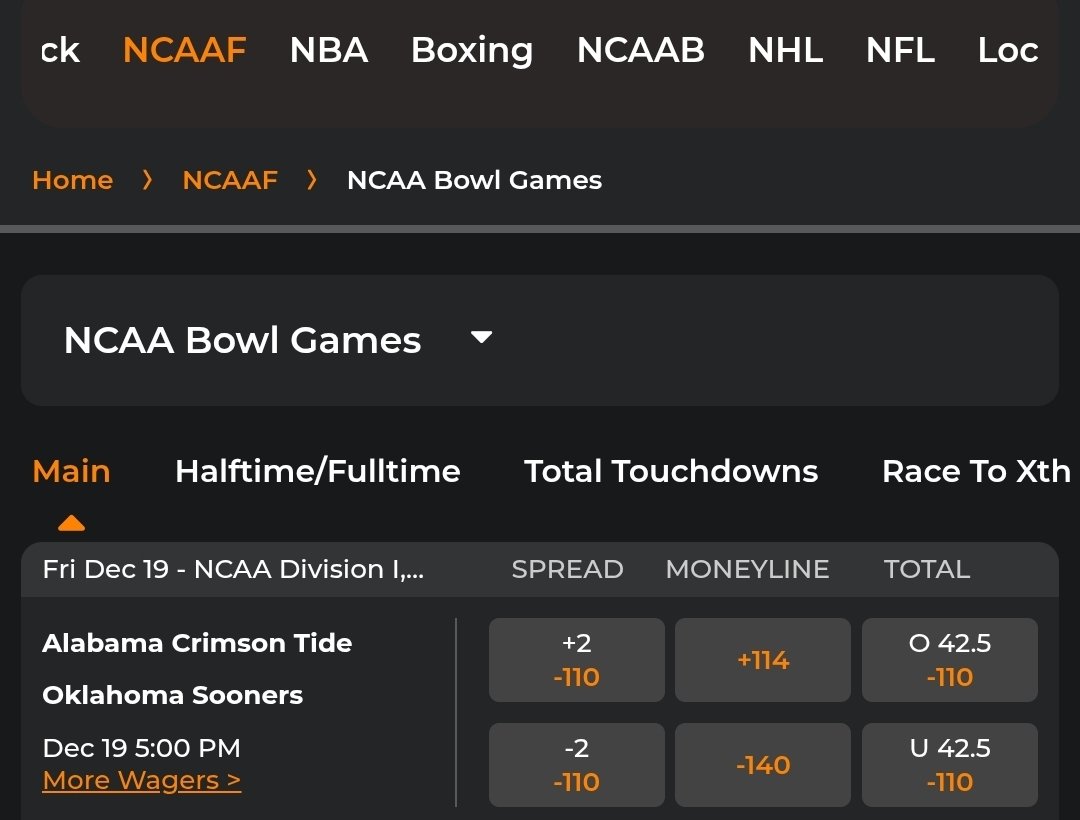1080x820 pixels.
Task: Switch to the Halftime/Fulltime tab
Action: click(317, 471)
